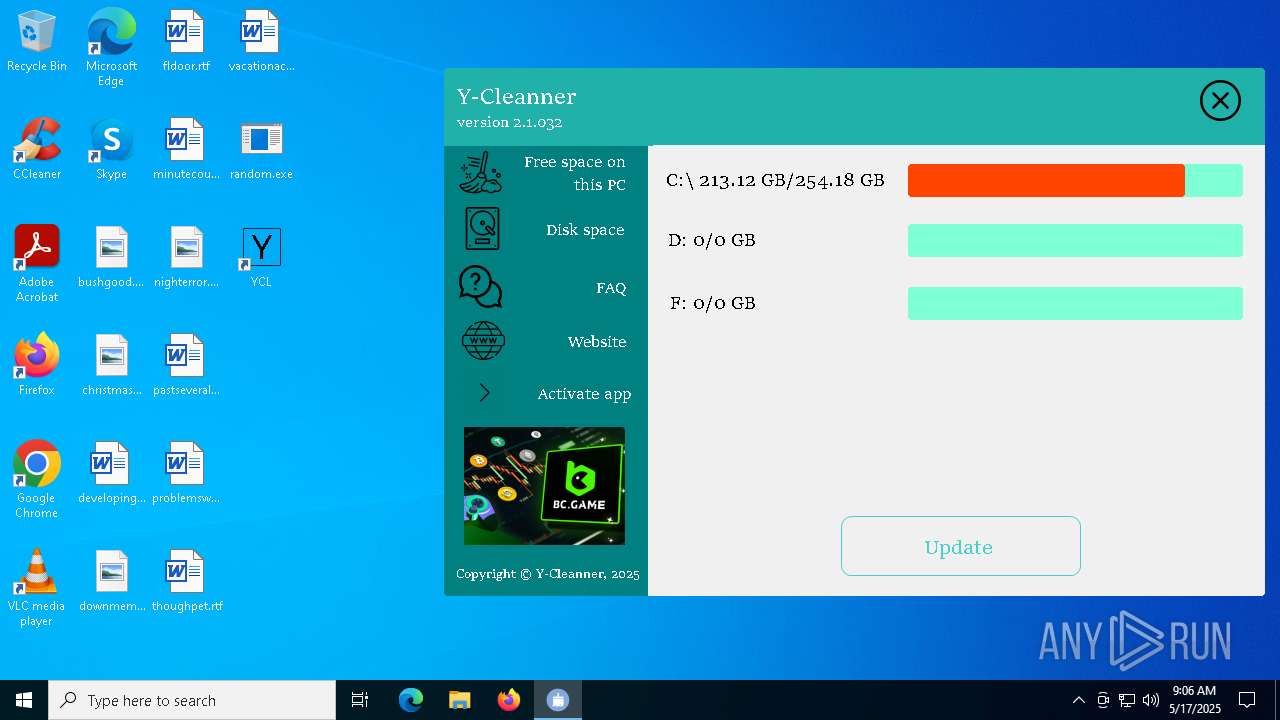Open Firefox from the taskbar
The image size is (1280, 720).
[x=509, y=700]
